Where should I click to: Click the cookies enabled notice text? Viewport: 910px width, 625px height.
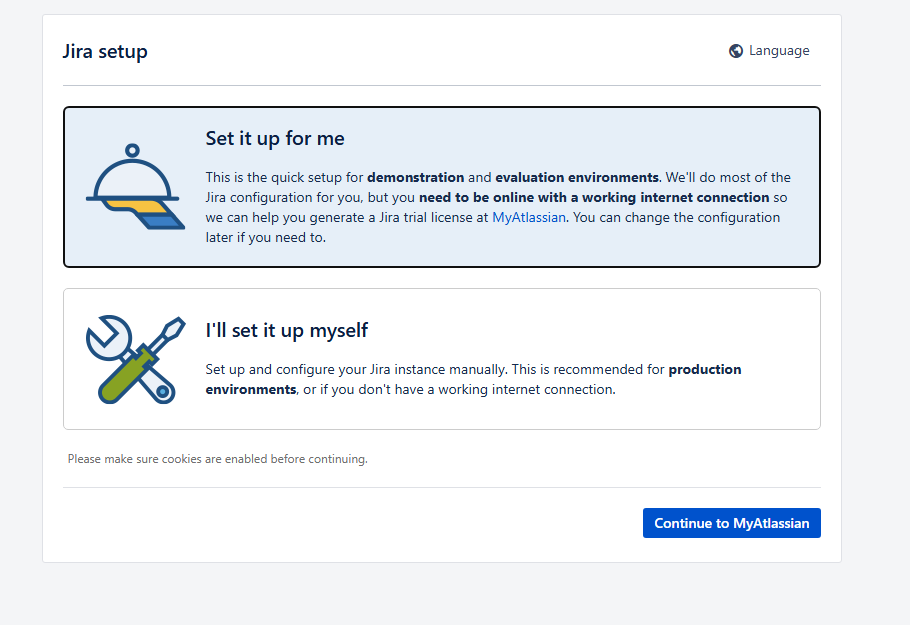coord(217,459)
